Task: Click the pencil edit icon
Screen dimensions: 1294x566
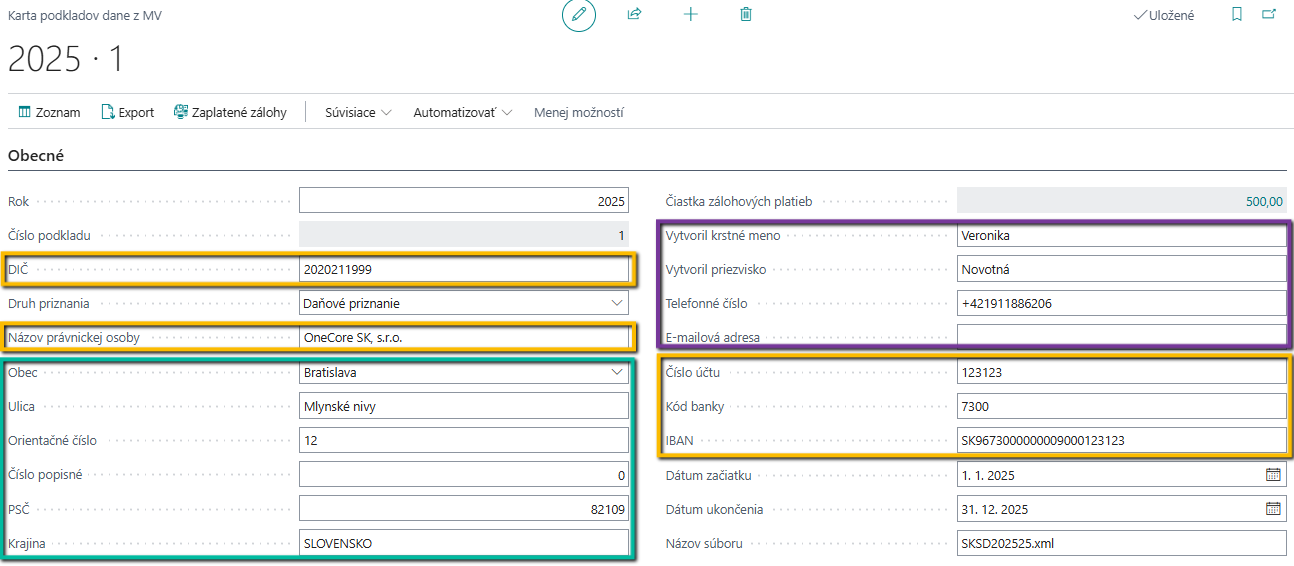Action: [x=578, y=15]
